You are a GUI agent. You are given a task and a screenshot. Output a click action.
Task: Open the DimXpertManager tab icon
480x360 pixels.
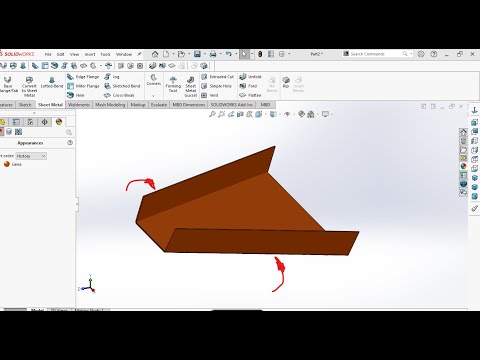pos(45,122)
